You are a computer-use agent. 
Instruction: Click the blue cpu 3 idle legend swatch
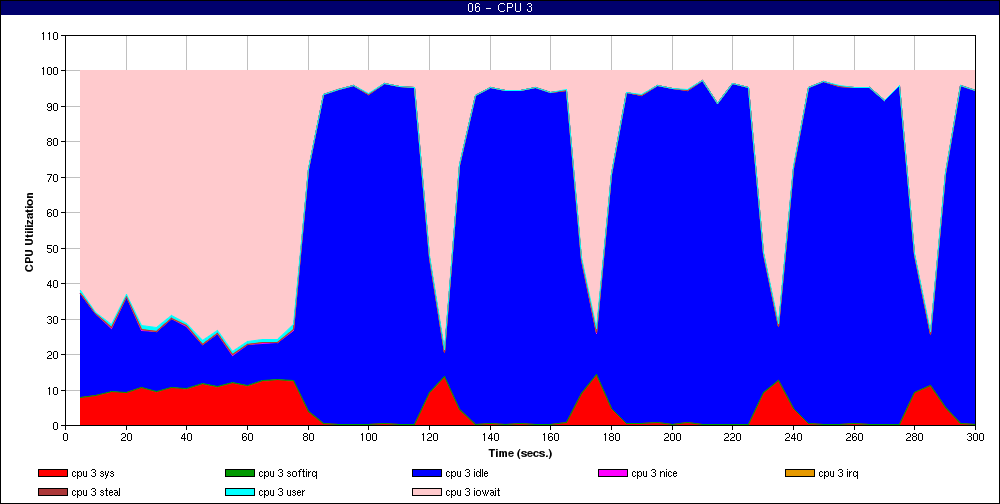pos(427,473)
